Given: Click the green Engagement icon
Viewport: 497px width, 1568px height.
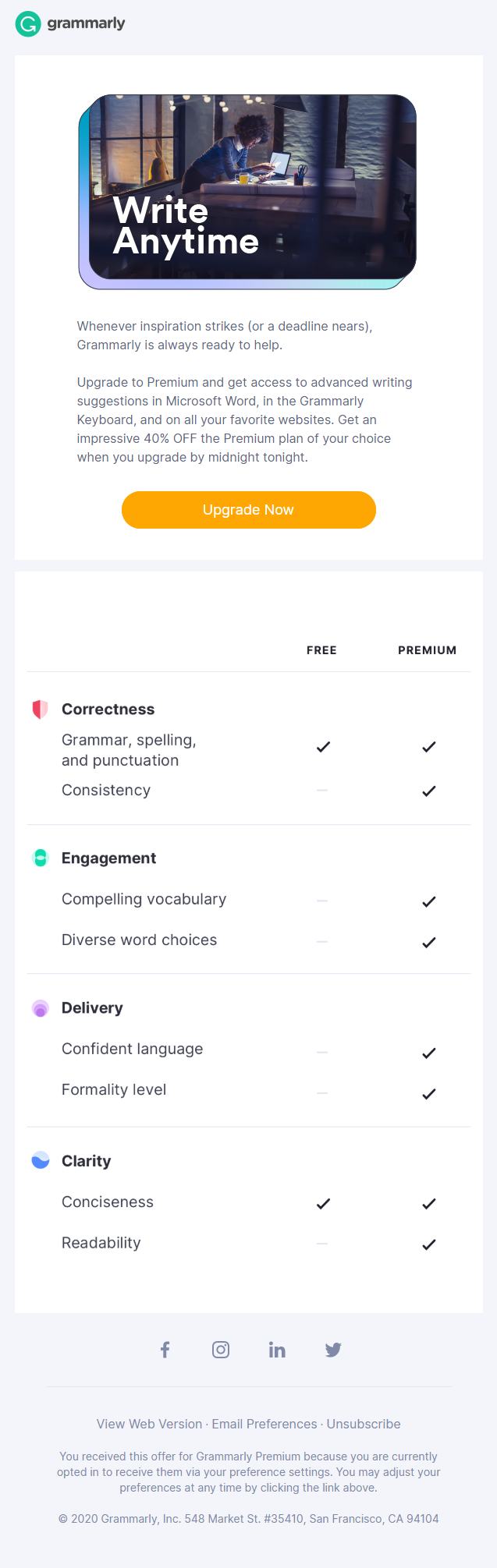Looking at the screenshot, I should 40,858.
